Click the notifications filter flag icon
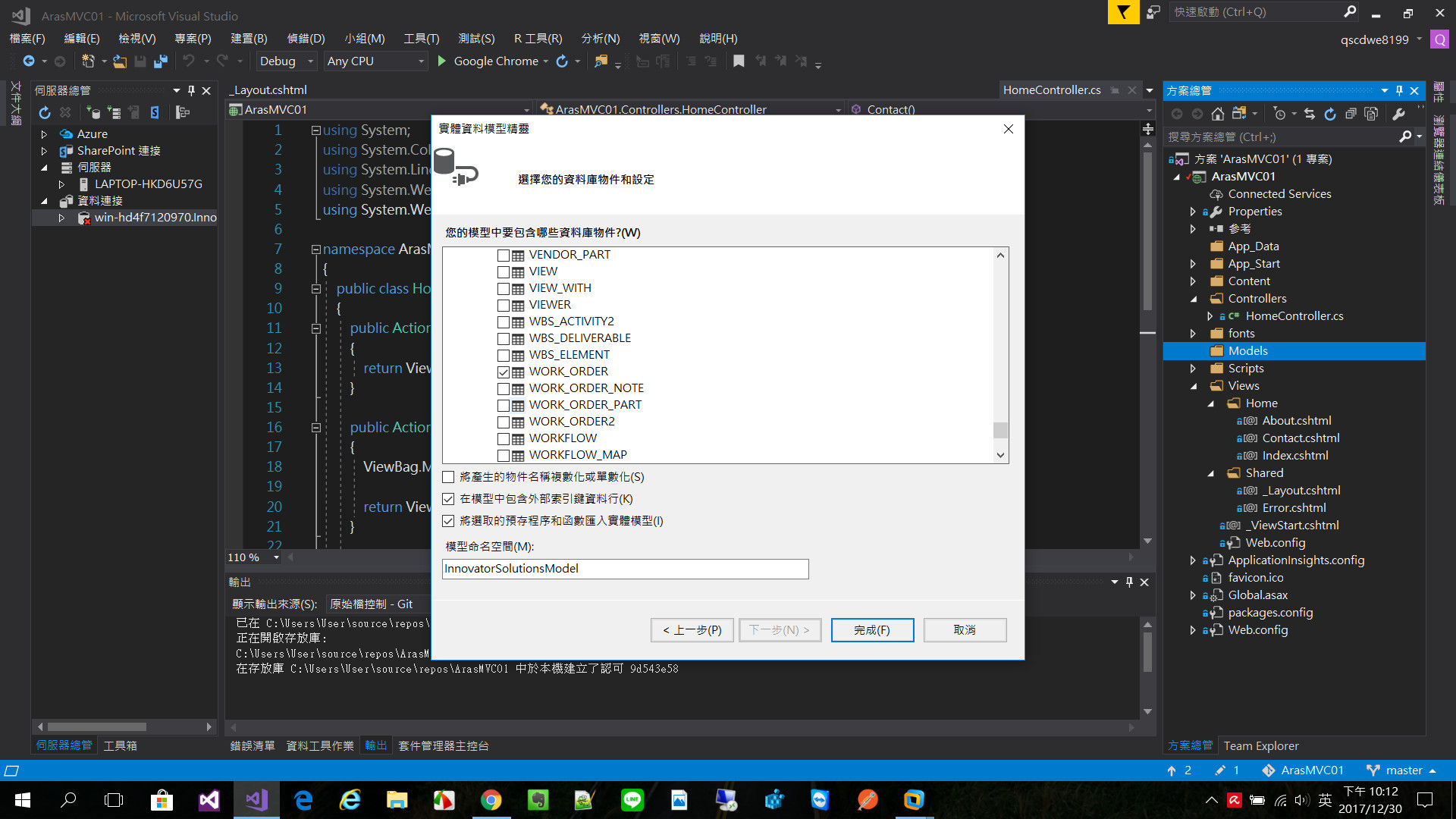This screenshot has width=1456, height=819. [1123, 12]
